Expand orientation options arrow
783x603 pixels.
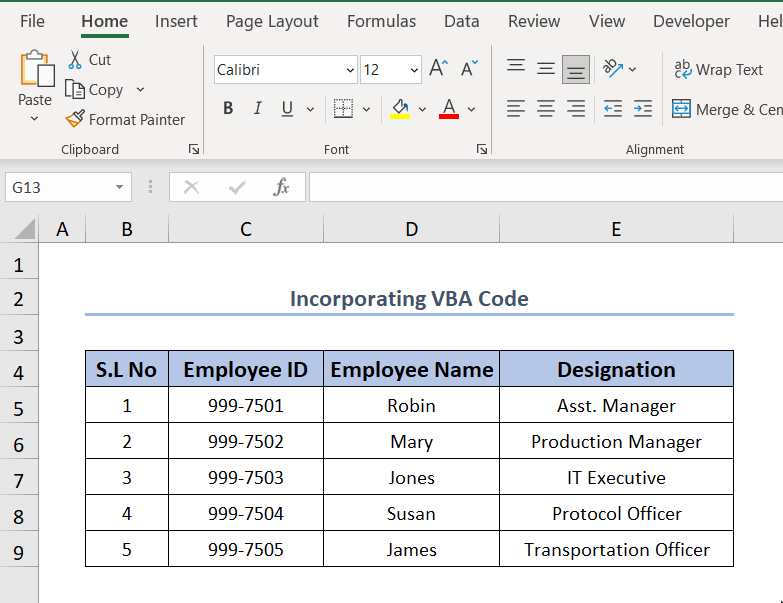coord(633,69)
